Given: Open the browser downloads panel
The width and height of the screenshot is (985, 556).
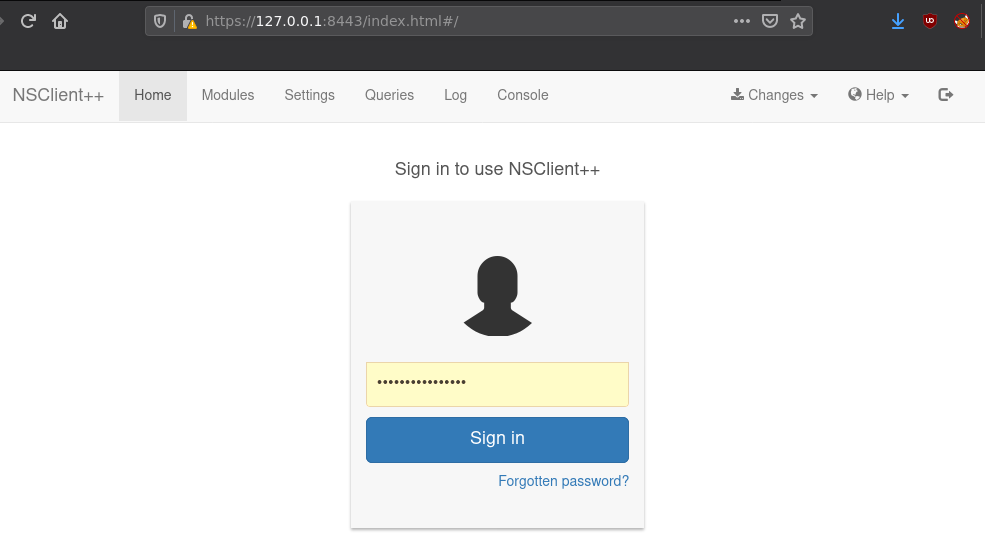Looking at the screenshot, I should [898, 21].
